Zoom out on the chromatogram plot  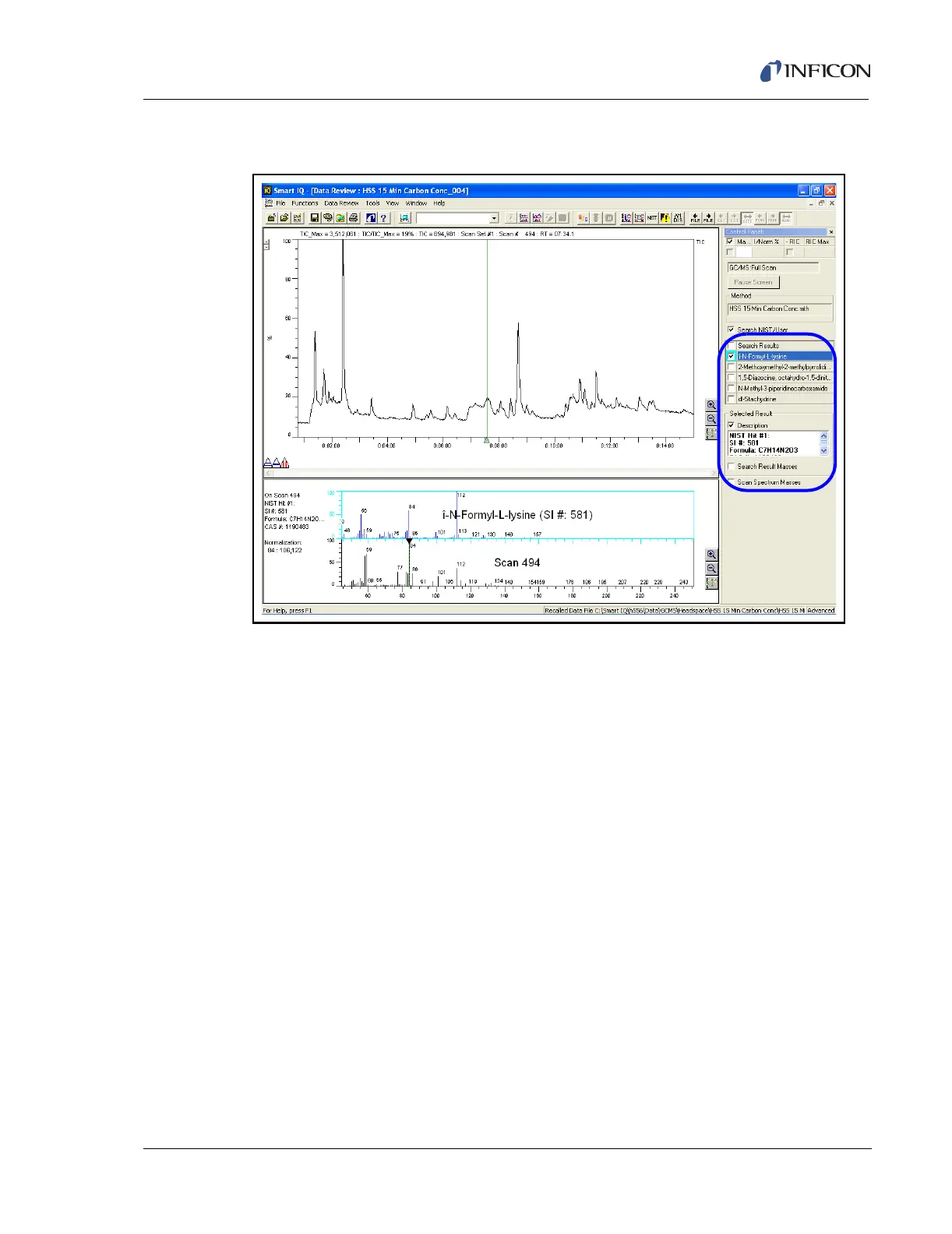711,419
